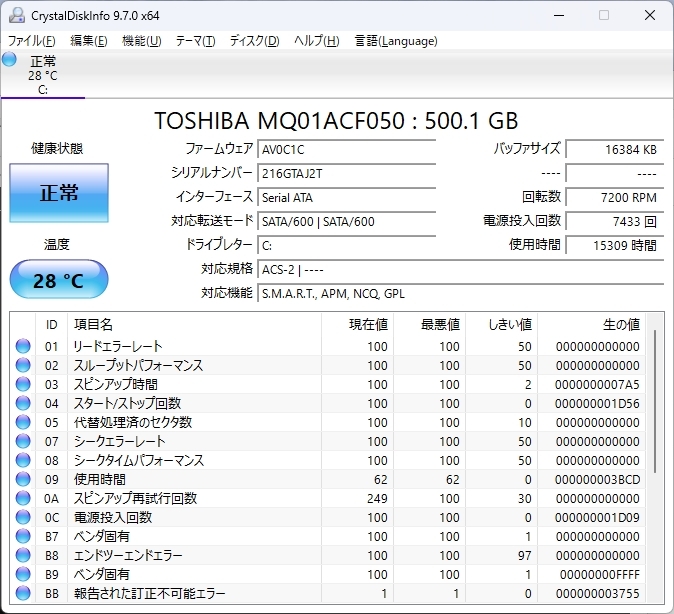674x614 pixels.
Task: Open the ディスク(D) menu
Action: point(254,41)
